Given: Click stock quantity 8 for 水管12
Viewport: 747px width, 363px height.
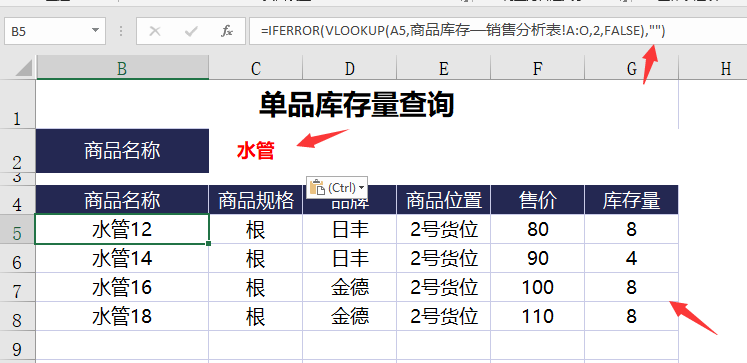Looking at the screenshot, I should click(631, 230).
